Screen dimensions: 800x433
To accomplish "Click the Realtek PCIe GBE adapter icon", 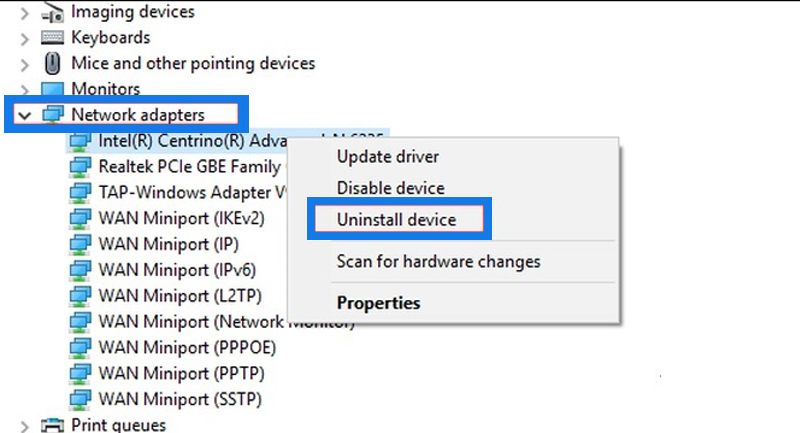I will 80,167.
